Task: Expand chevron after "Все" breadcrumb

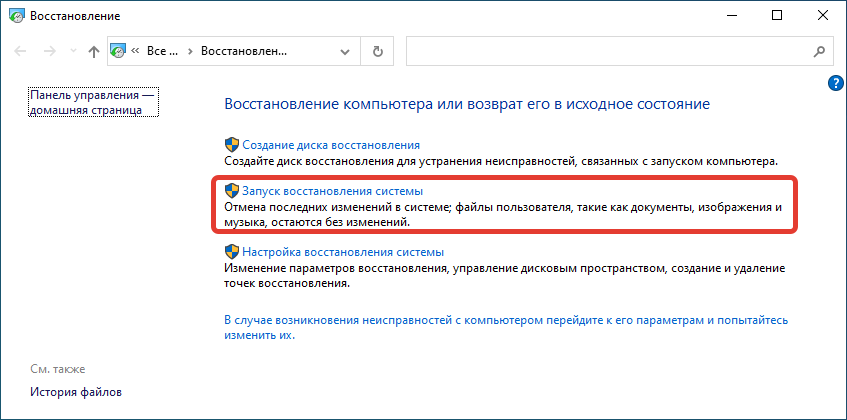Action: point(189,51)
